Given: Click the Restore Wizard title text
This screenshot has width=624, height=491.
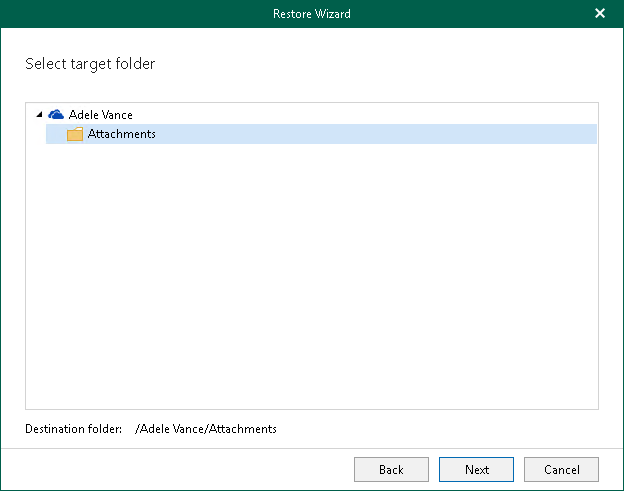Looking at the screenshot, I should point(311,14).
